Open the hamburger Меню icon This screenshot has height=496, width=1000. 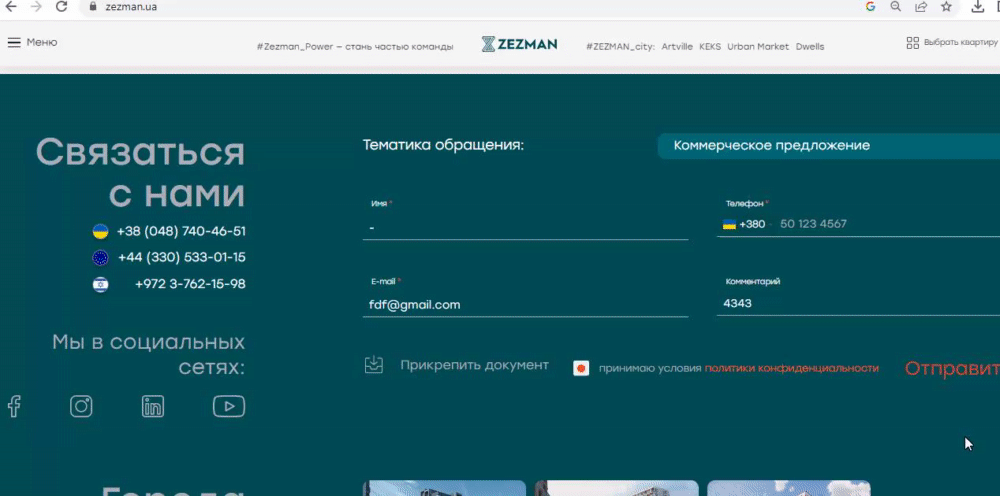coord(14,43)
